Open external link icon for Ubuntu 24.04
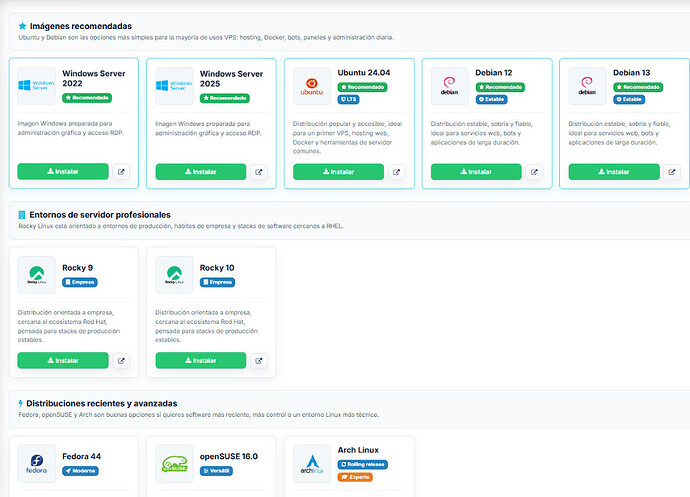 point(396,172)
